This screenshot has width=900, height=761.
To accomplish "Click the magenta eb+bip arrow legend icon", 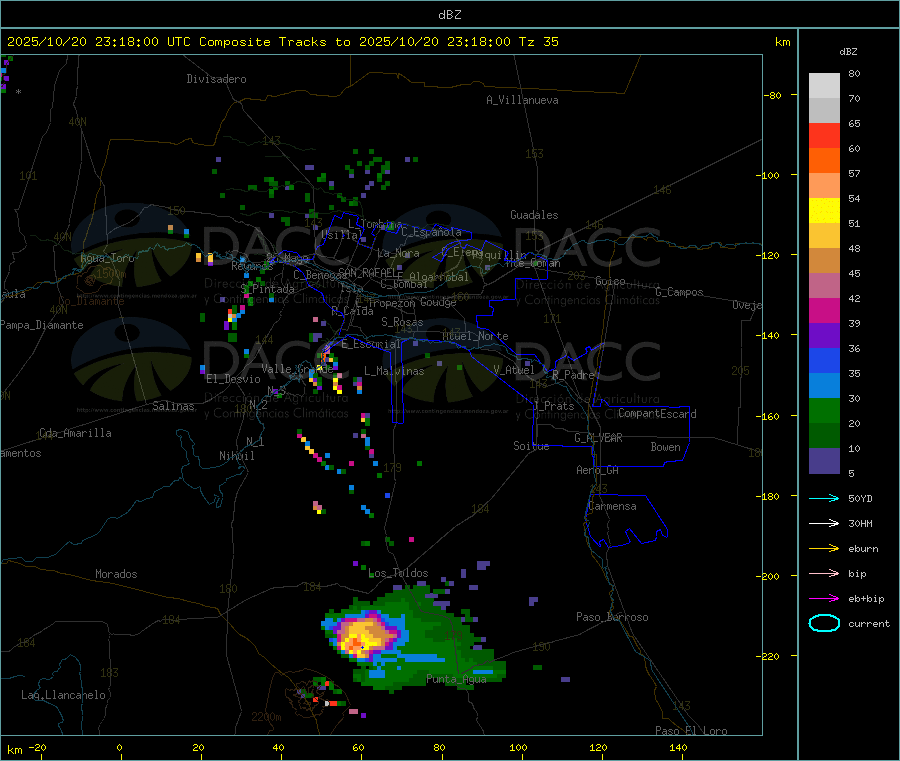I will [x=824, y=599].
